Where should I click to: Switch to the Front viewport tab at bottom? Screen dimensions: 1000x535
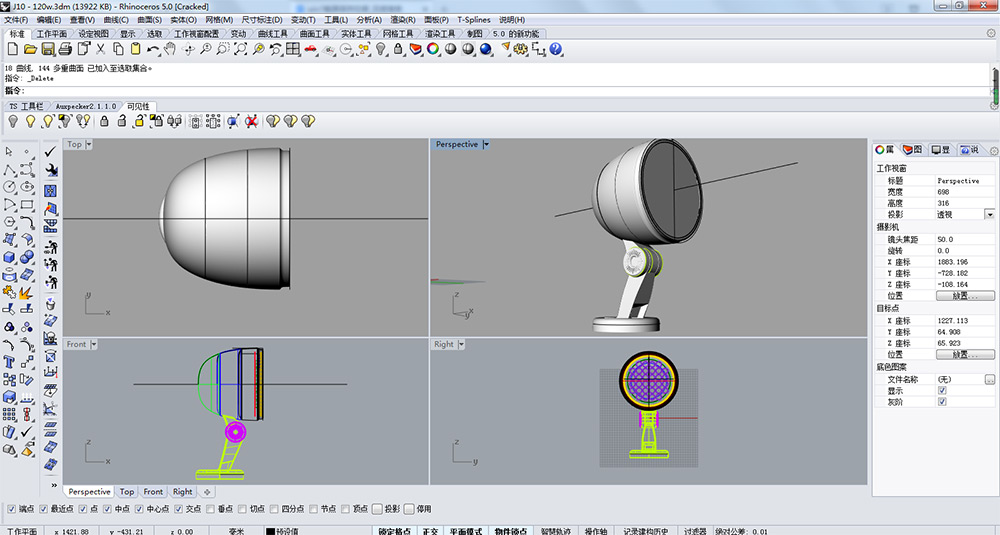click(x=153, y=492)
